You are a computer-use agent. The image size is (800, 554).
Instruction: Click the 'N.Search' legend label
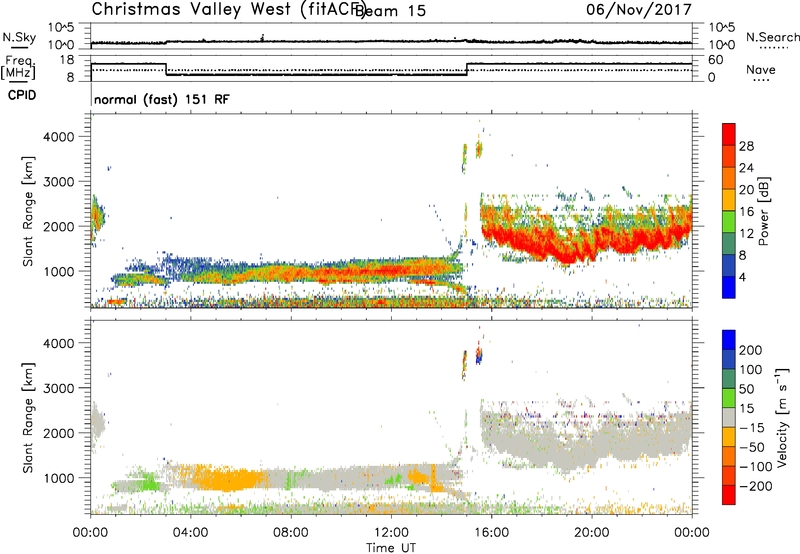(x=772, y=37)
